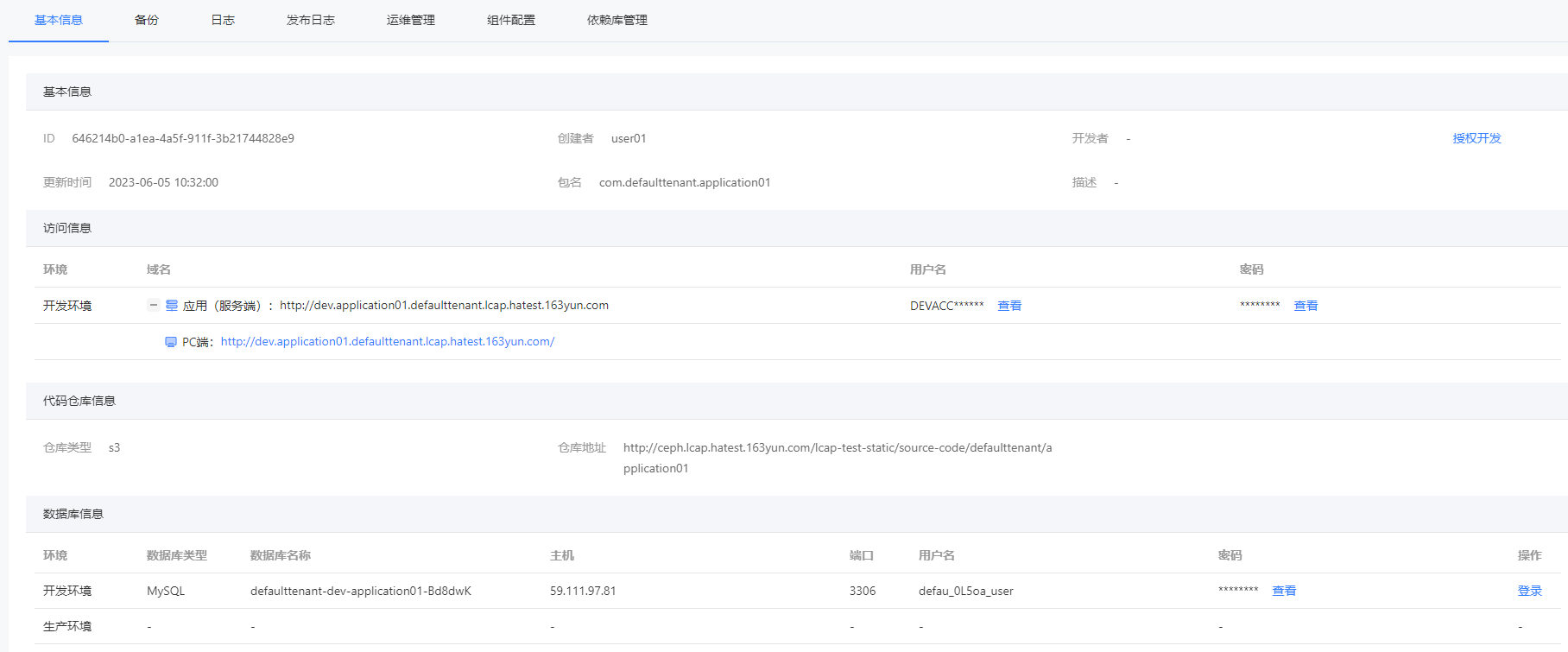
Task: Select the 组件配置 tab
Action: 511,20
